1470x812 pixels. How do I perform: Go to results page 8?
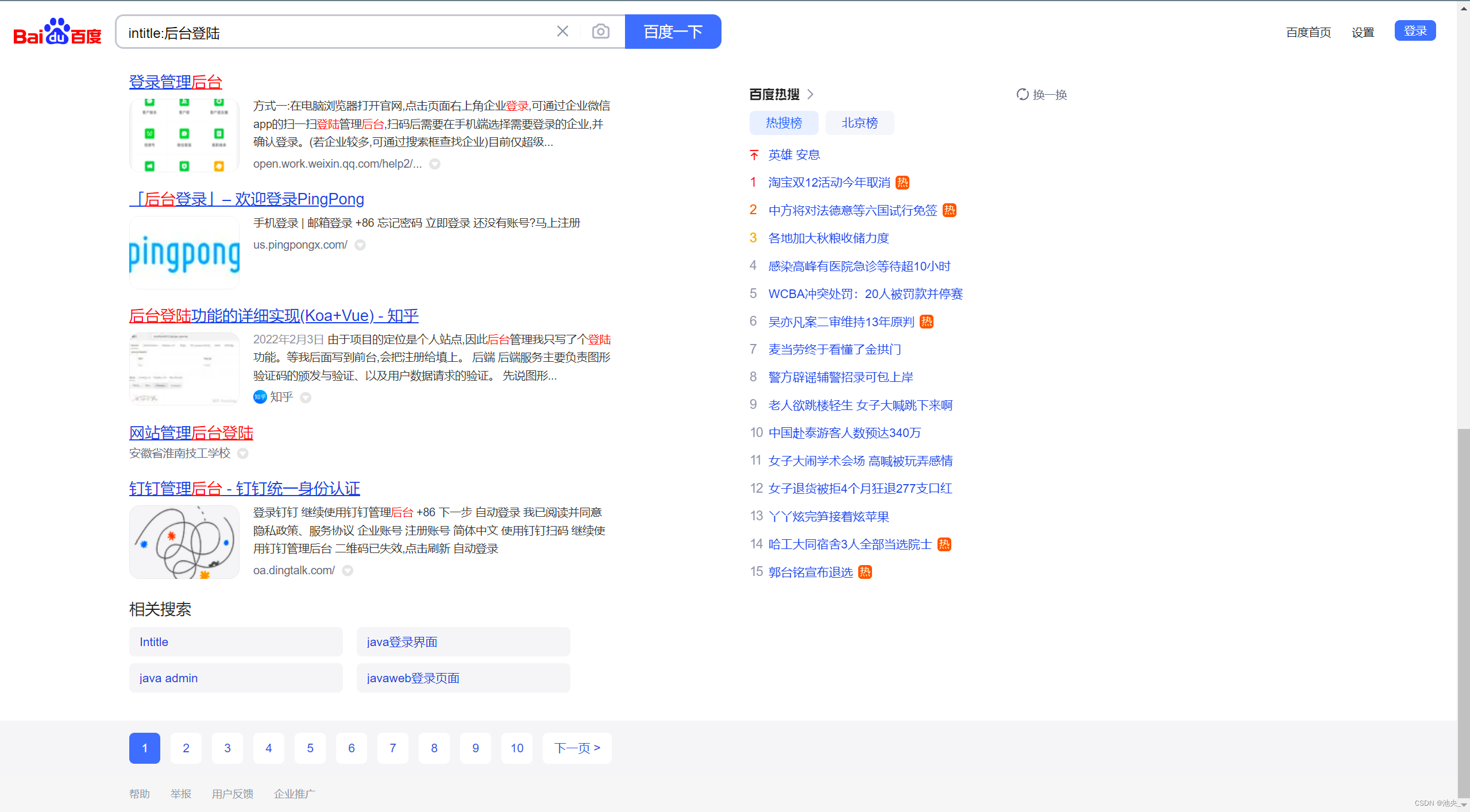[434, 748]
